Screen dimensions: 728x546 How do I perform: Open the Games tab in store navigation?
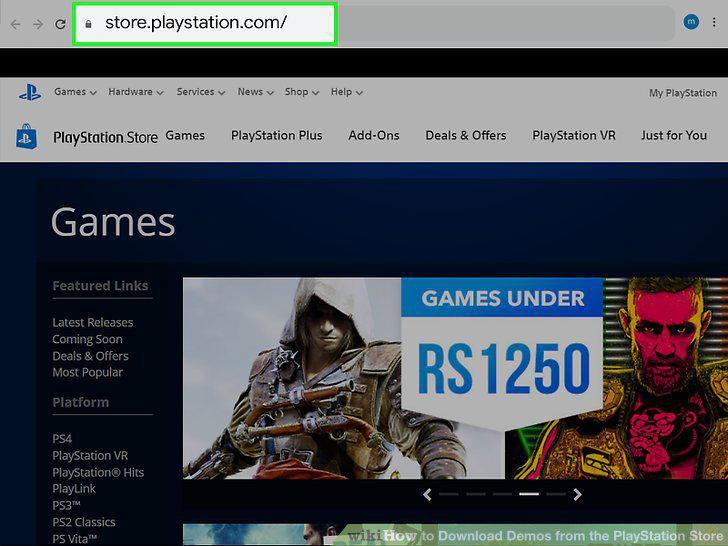(185, 136)
